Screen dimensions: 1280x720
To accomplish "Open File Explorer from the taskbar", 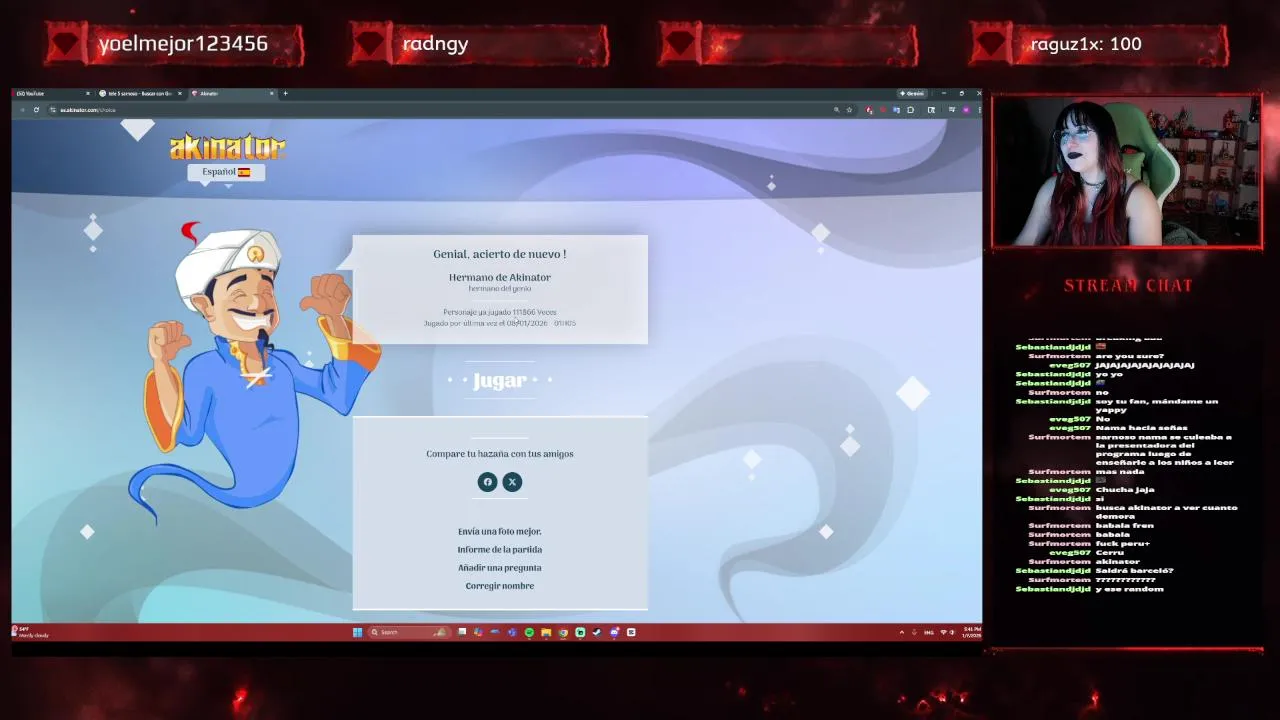I will tap(546, 632).
